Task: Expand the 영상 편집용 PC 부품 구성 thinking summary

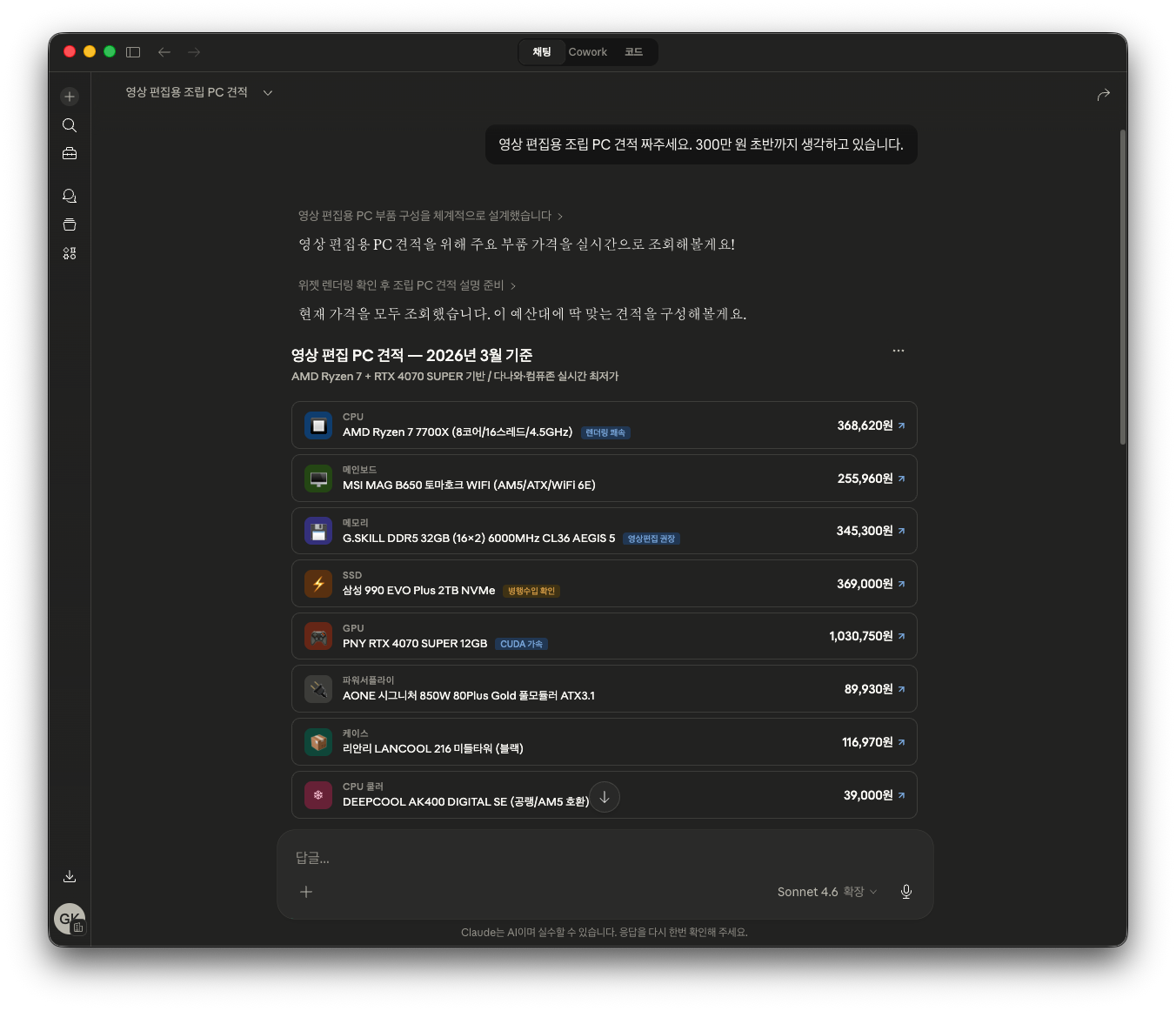Action: [431, 216]
